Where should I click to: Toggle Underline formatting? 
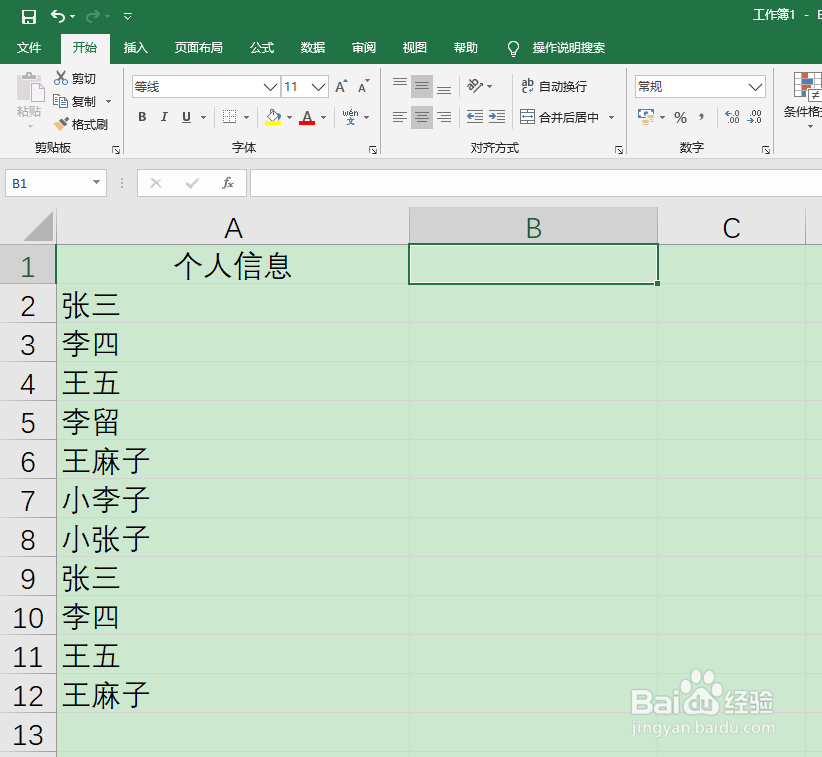187,117
